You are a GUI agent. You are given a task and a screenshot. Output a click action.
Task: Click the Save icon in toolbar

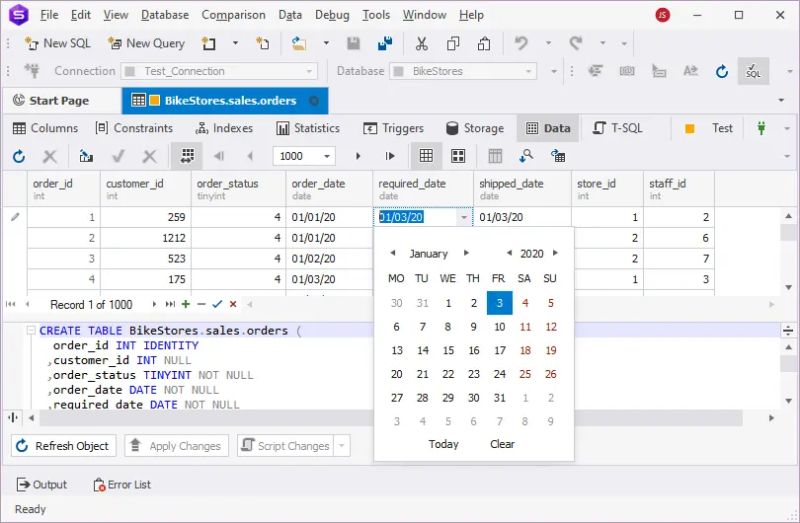point(354,43)
